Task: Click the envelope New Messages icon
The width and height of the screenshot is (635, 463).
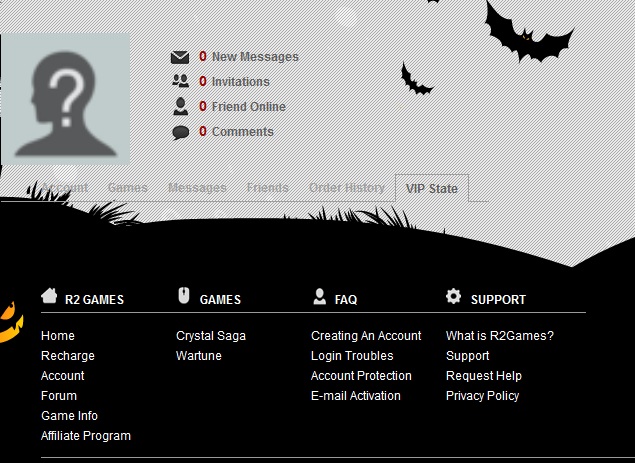Action: click(x=180, y=57)
